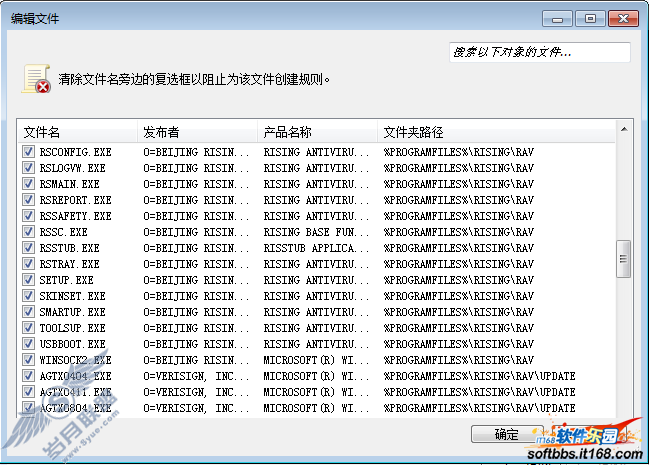
Task: Click the scrollbar up arrow
Action: [624, 130]
